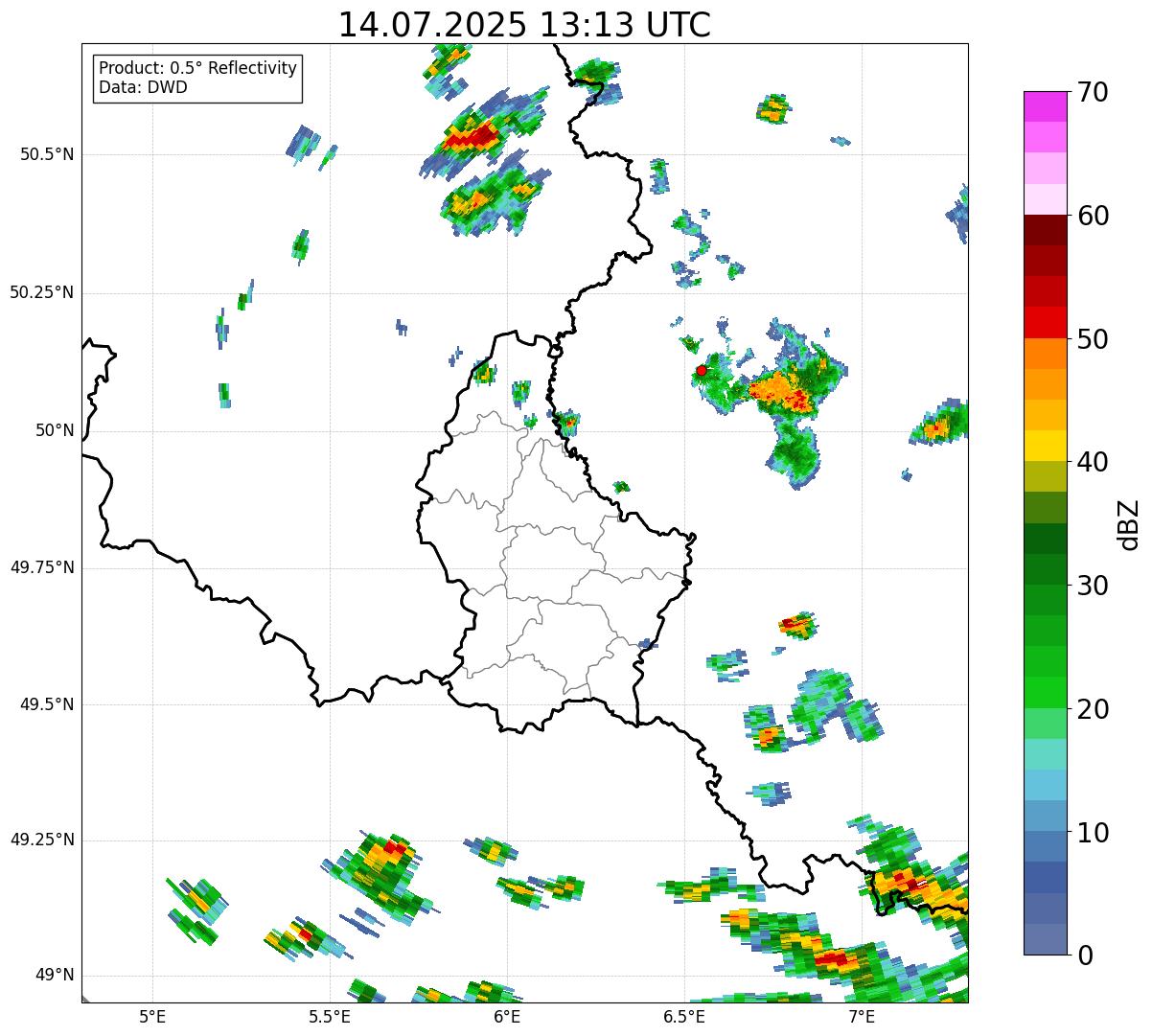Pick the magenta top colorbar segment
Image resolution: width=1152 pixels, height=1036 pixels.
tap(1045, 106)
